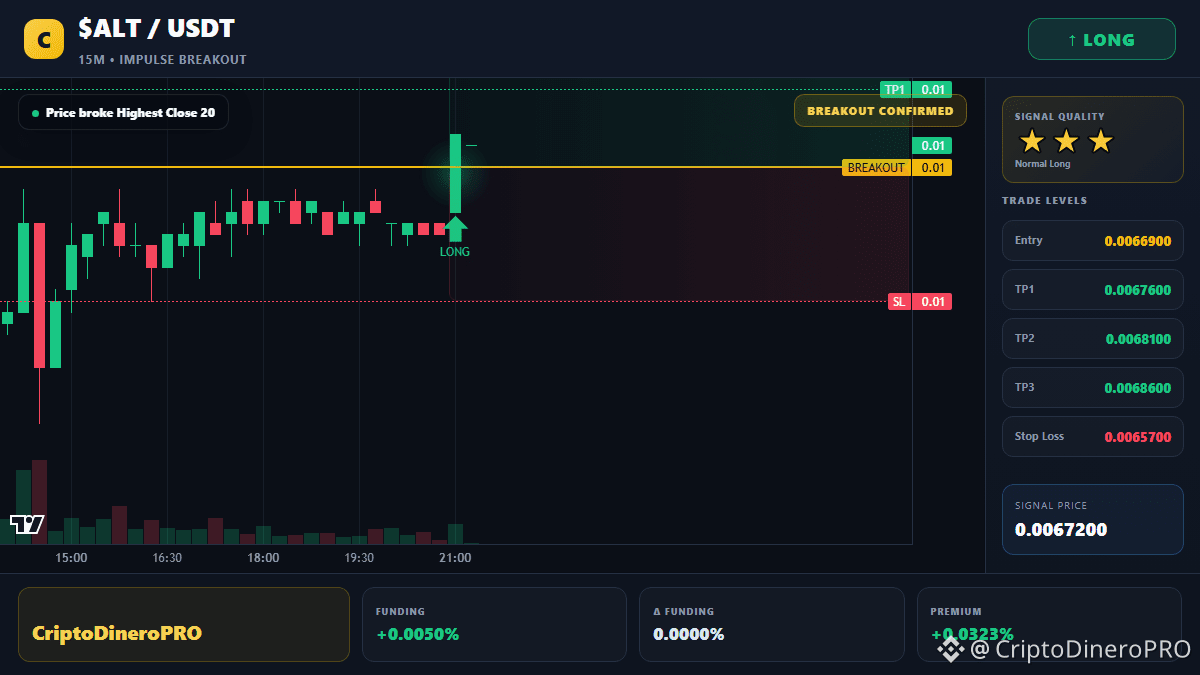Click the TP1 0.0067600 row
1200x675 pixels.
click(1092, 289)
